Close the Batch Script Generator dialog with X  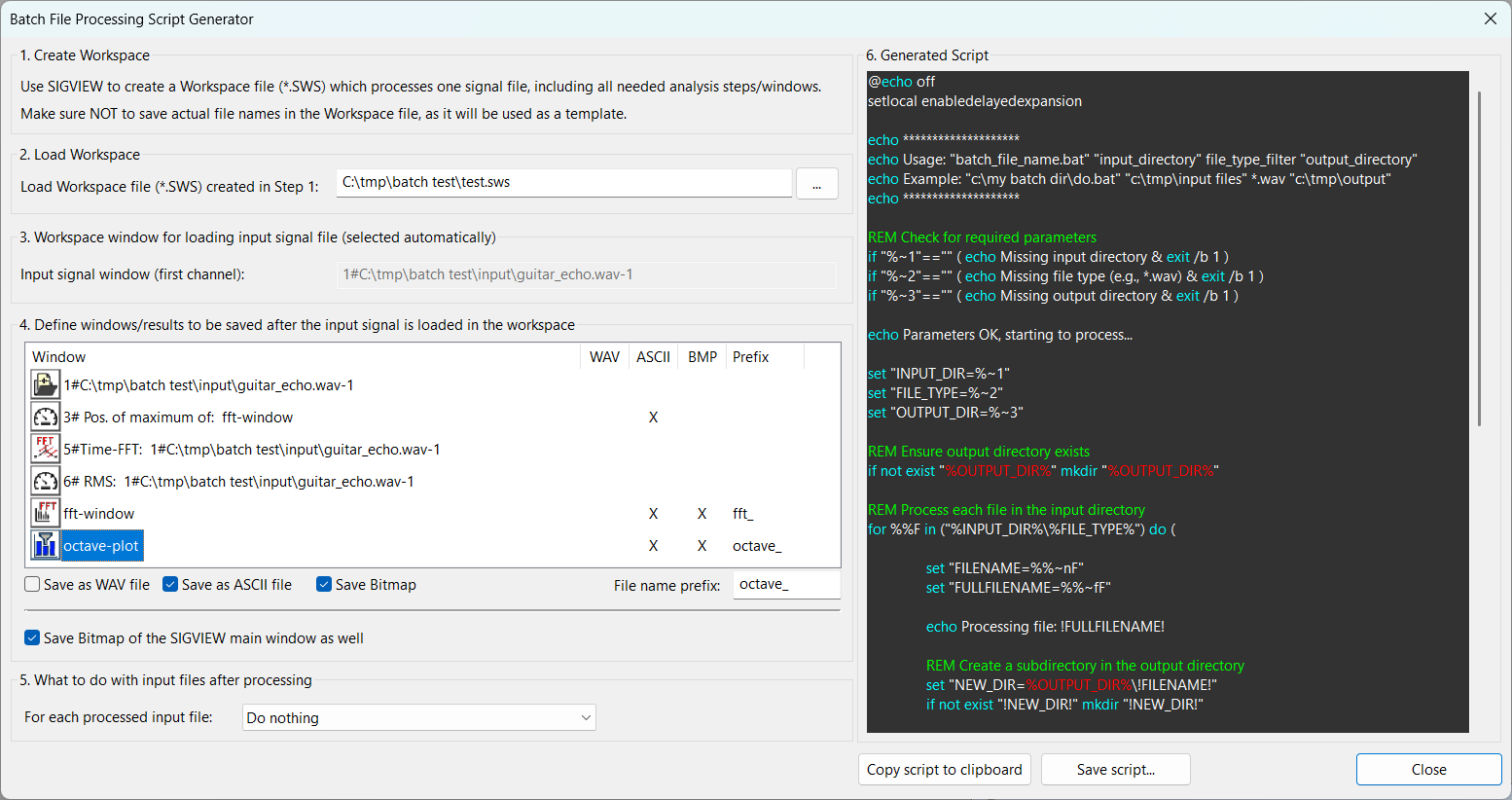point(1490,18)
